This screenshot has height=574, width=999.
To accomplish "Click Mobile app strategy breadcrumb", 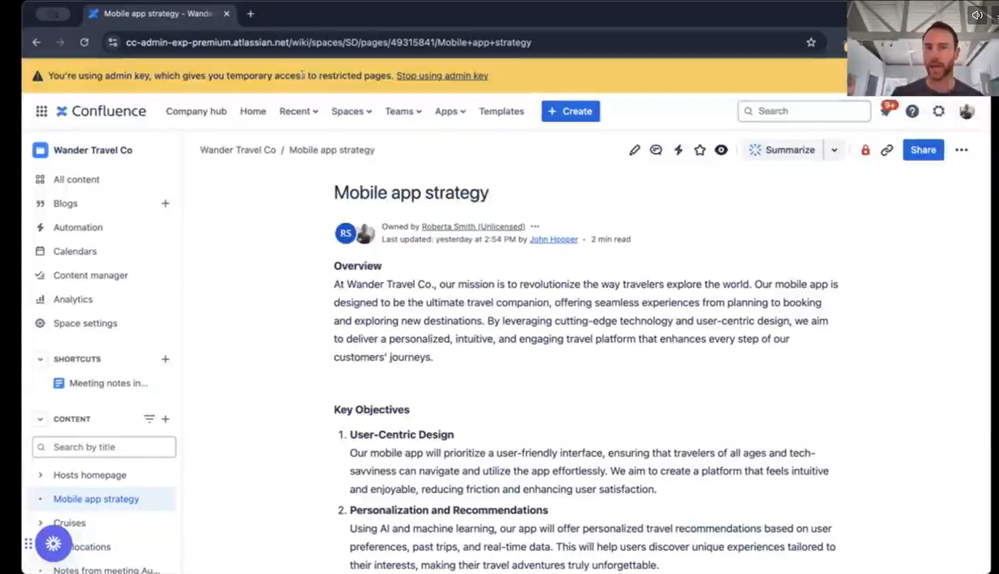I will click(332, 150).
